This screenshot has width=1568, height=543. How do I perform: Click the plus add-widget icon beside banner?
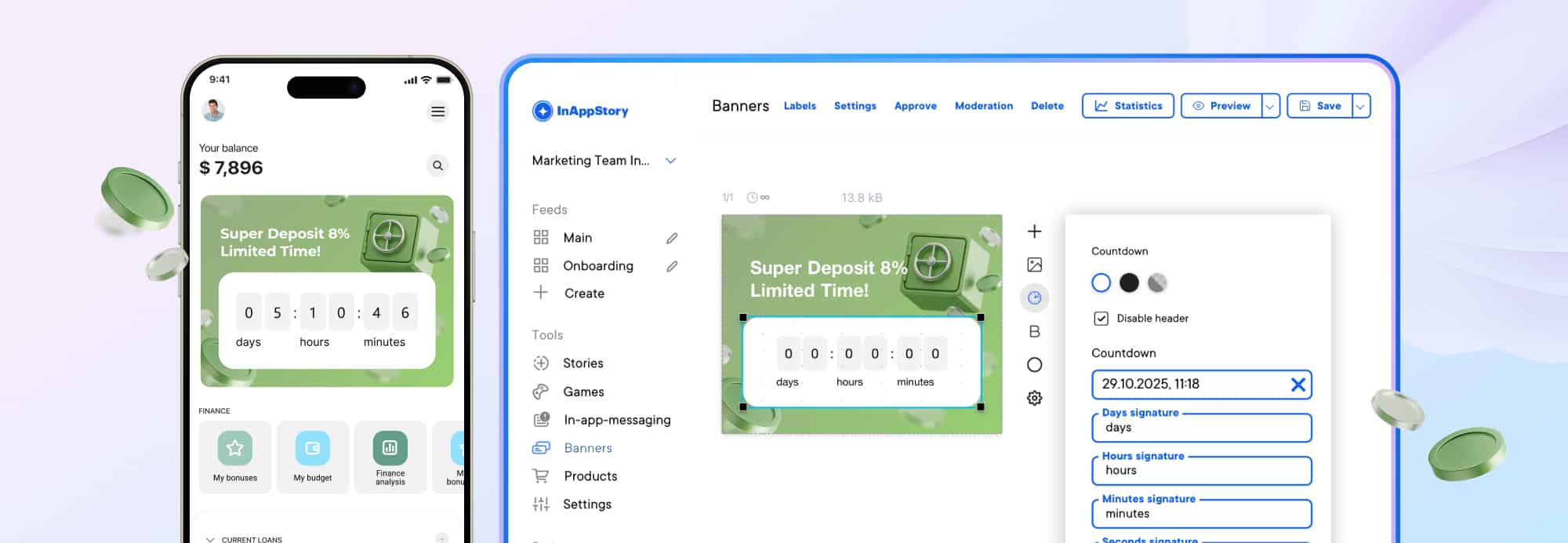1034,231
